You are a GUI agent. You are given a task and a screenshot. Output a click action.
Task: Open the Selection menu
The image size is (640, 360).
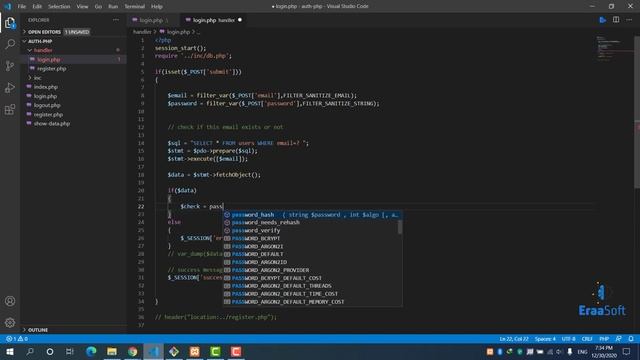[59, 7]
